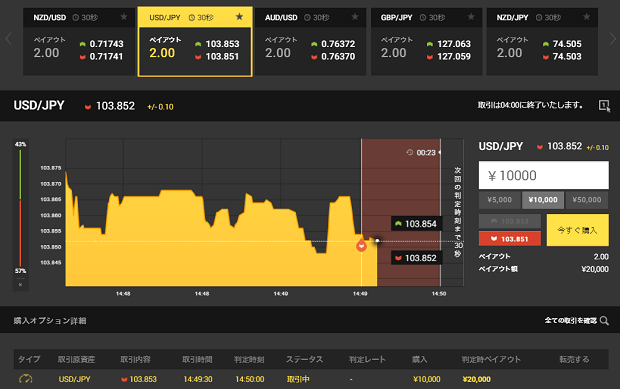Switch to the GBP/JPY 30秒 card
The width and height of the screenshot is (620, 389).
[426, 42]
